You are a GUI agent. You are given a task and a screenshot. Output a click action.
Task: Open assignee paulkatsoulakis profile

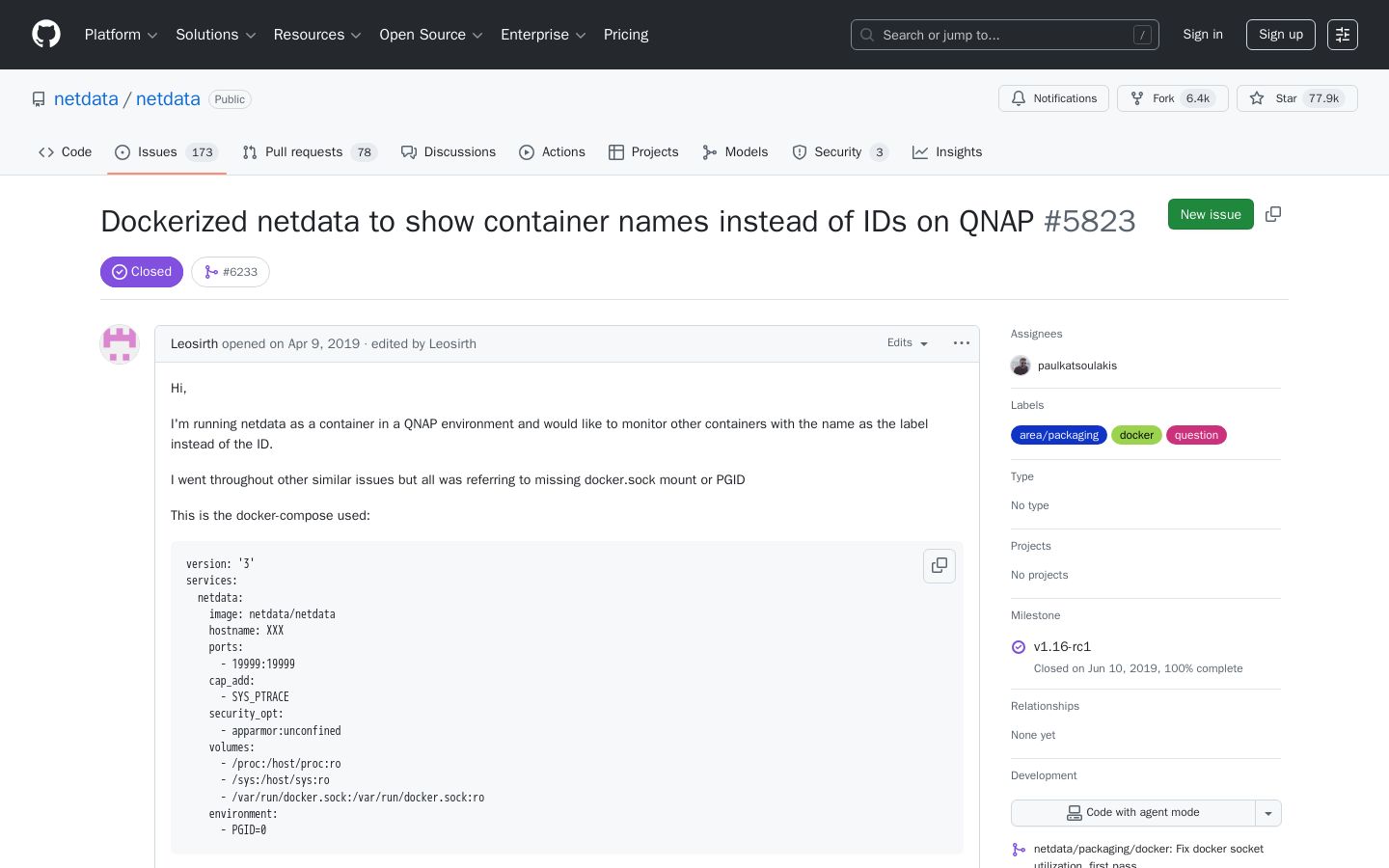point(1077,366)
